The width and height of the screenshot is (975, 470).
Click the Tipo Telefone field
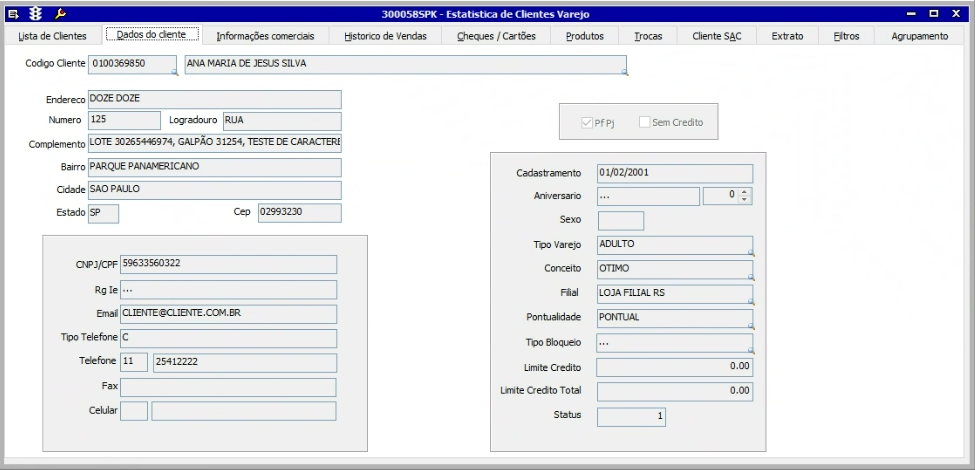click(x=228, y=338)
